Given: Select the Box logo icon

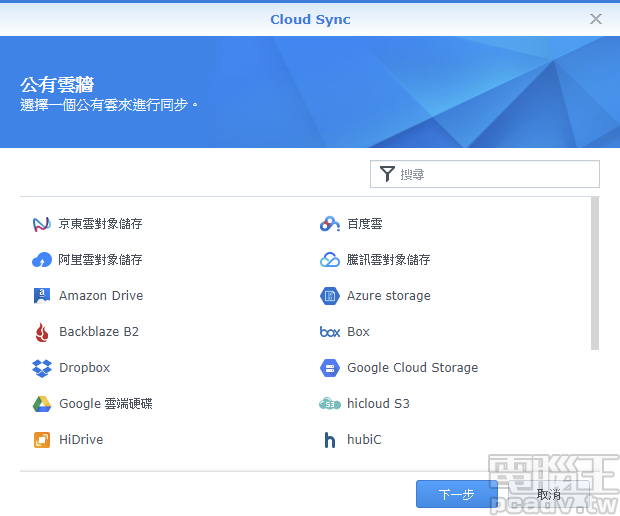Looking at the screenshot, I should [x=330, y=332].
